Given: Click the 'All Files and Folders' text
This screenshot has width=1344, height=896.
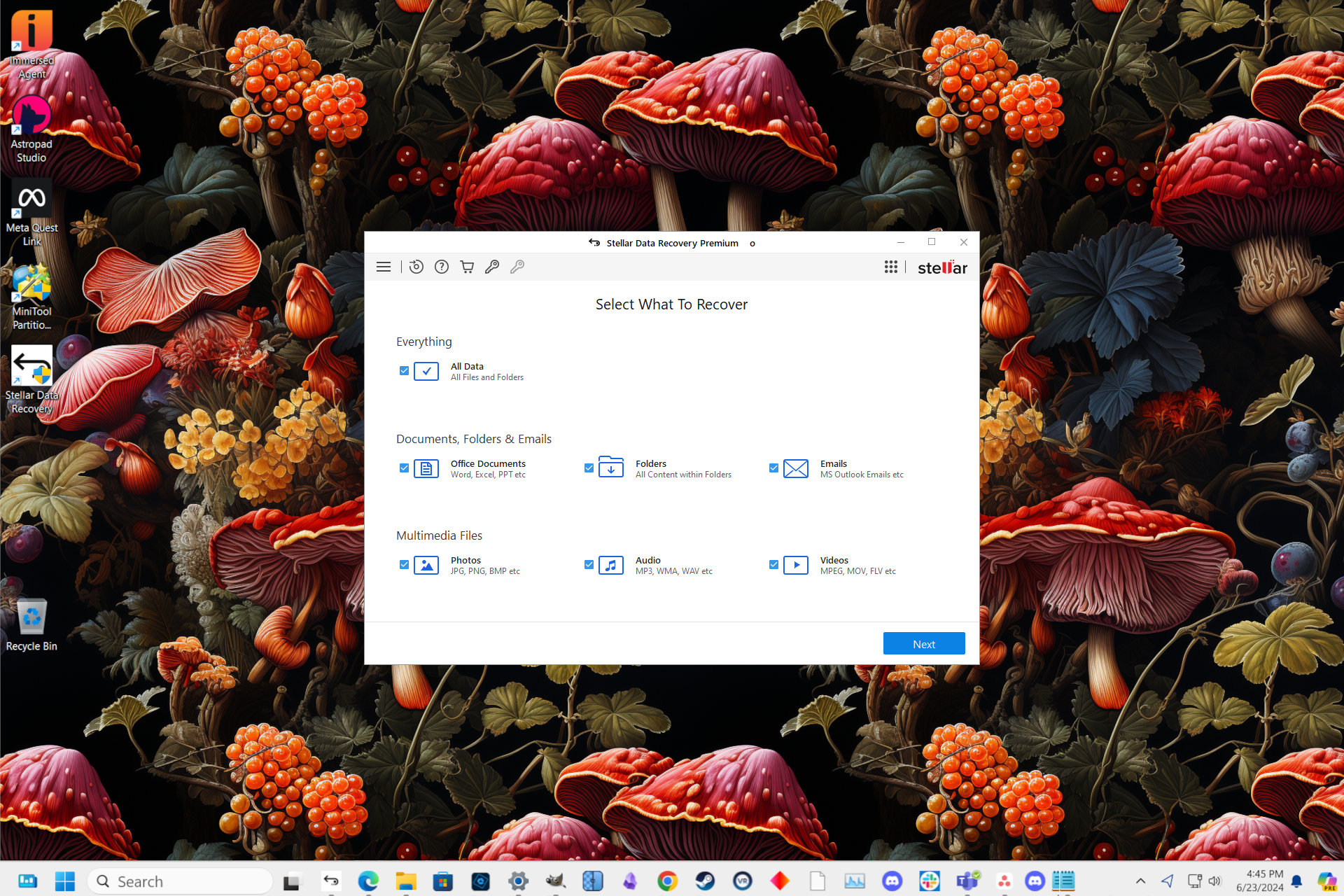Looking at the screenshot, I should (487, 377).
